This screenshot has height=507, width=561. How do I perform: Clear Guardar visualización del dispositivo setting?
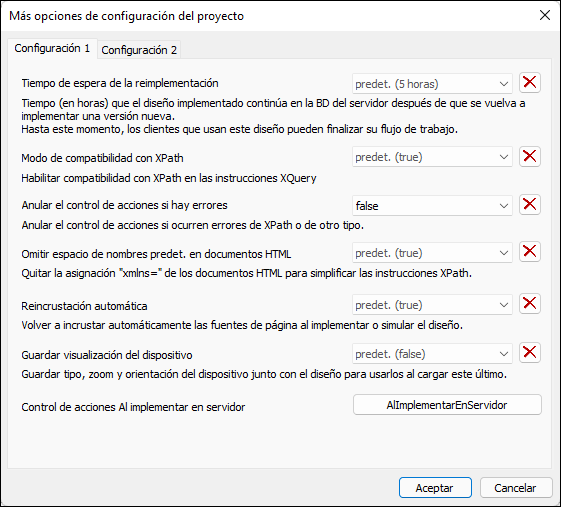click(x=530, y=353)
